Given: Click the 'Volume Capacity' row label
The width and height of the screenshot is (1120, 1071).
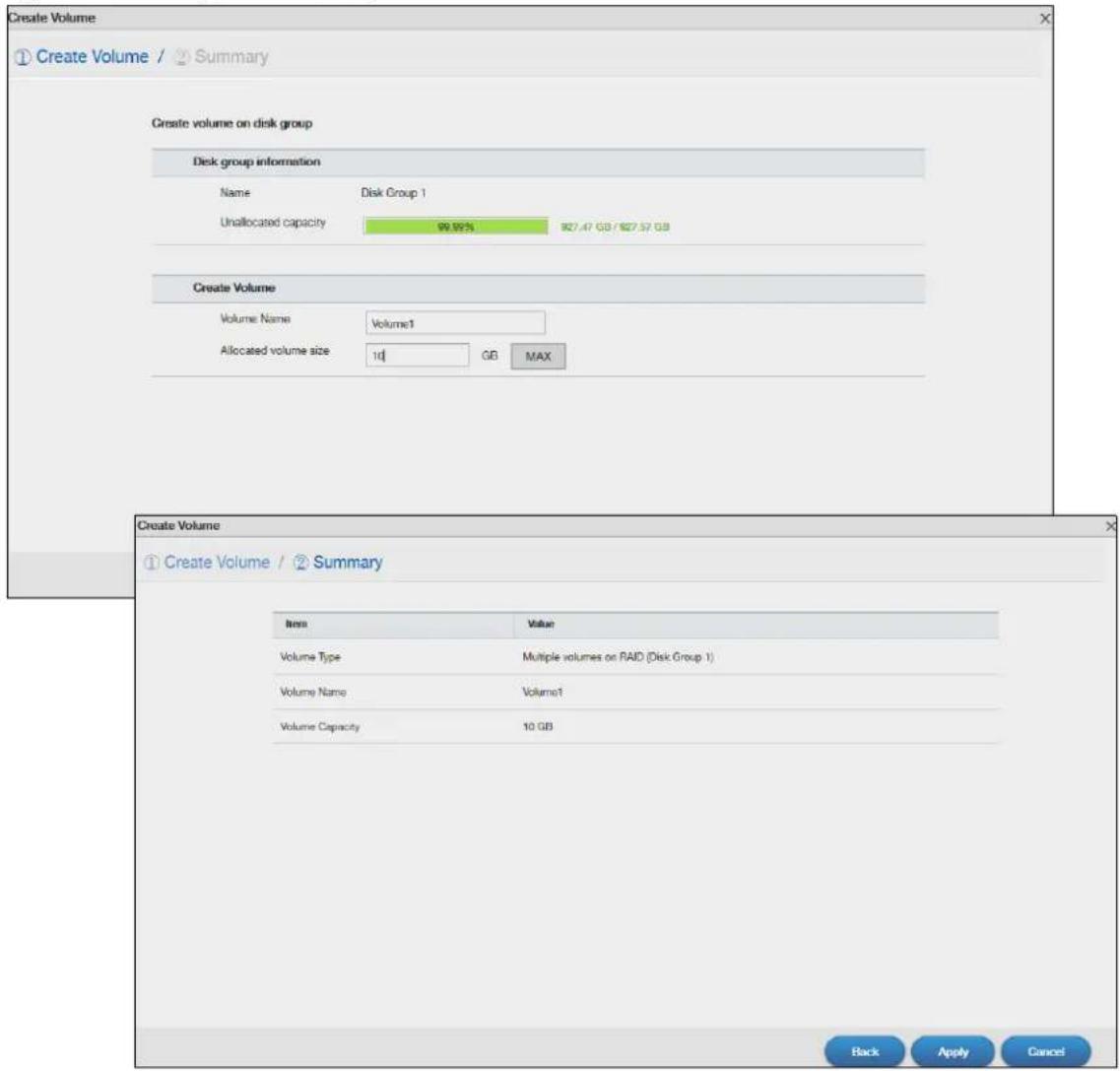Looking at the screenshot, I should (x=320, y=726).
